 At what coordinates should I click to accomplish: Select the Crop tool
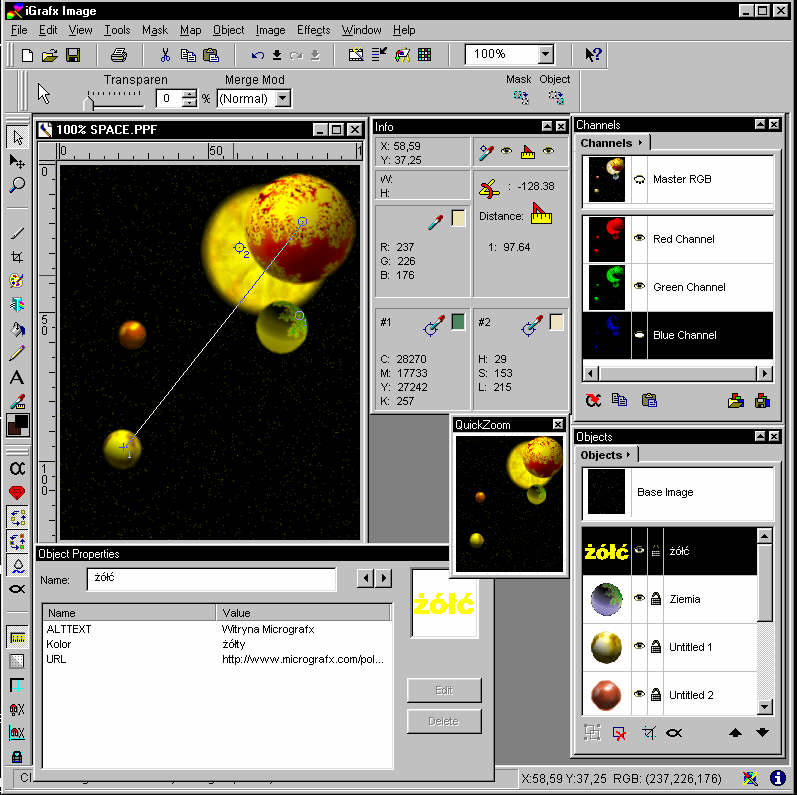(17, 257)
